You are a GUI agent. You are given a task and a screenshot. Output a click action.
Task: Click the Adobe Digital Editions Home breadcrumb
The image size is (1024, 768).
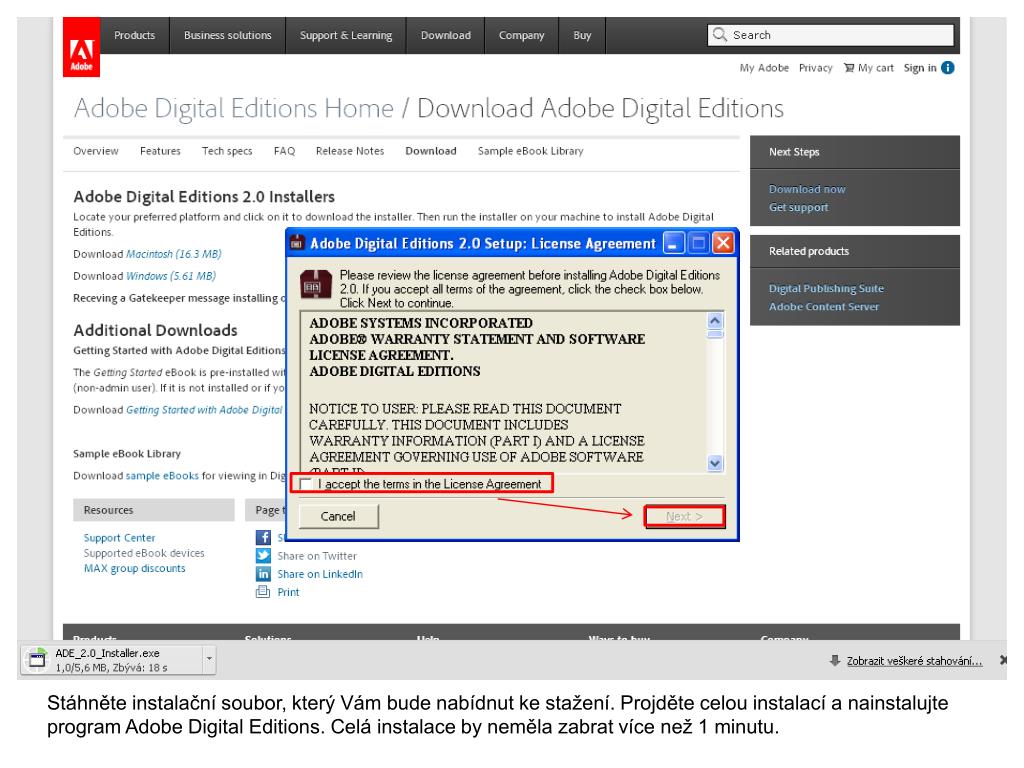234,108
